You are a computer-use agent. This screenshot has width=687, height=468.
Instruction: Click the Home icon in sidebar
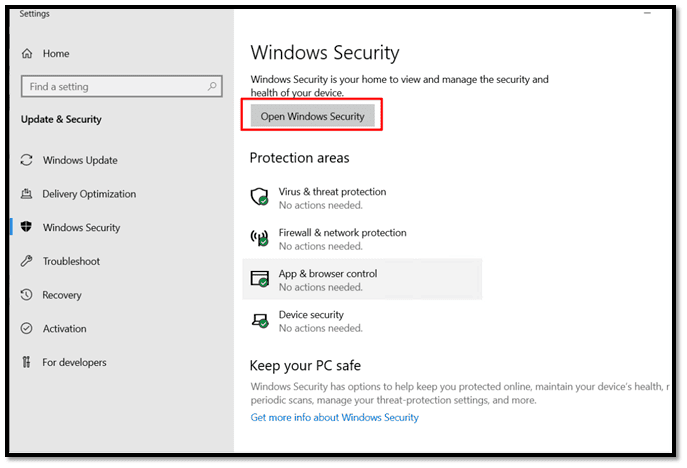coord(26,54)
